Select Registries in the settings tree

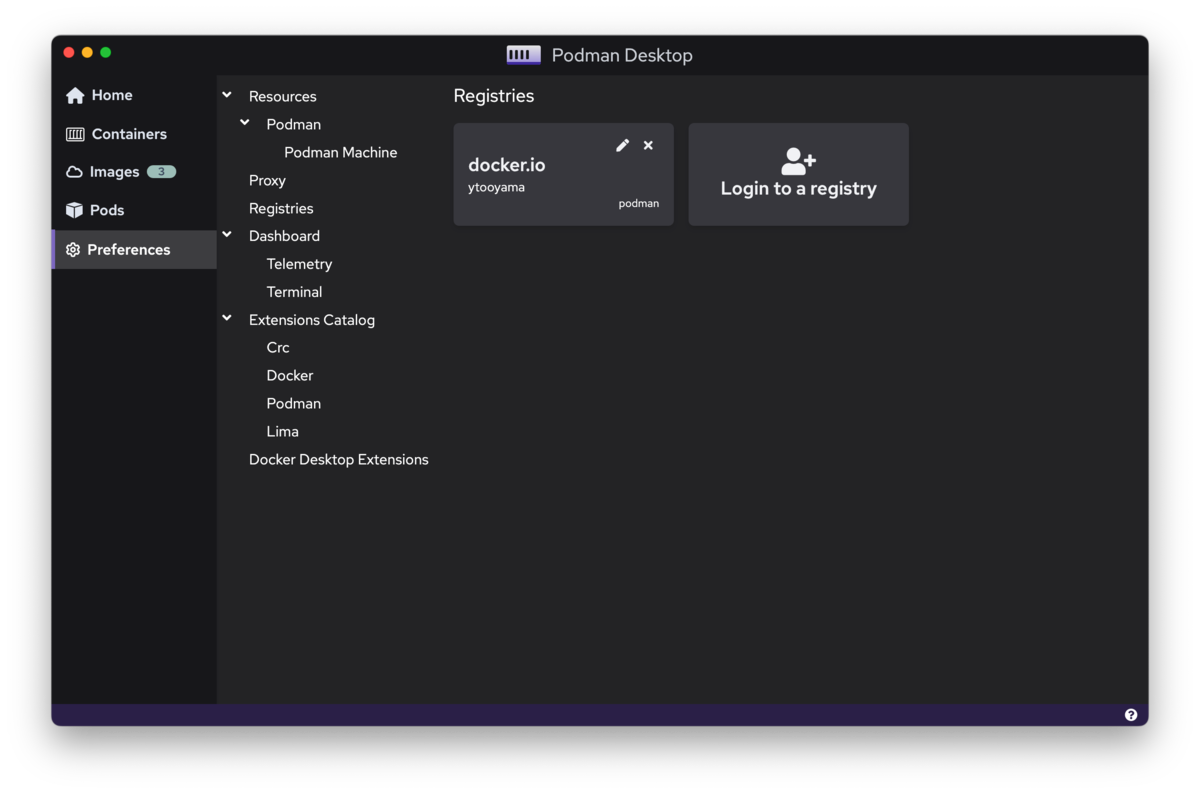[x=281, y=208]
